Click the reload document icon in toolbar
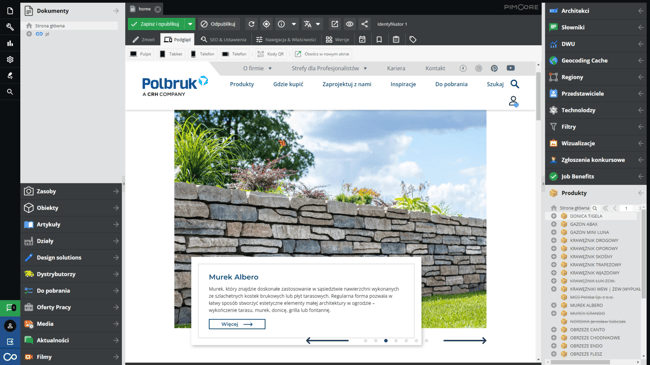 pos(251,24)
